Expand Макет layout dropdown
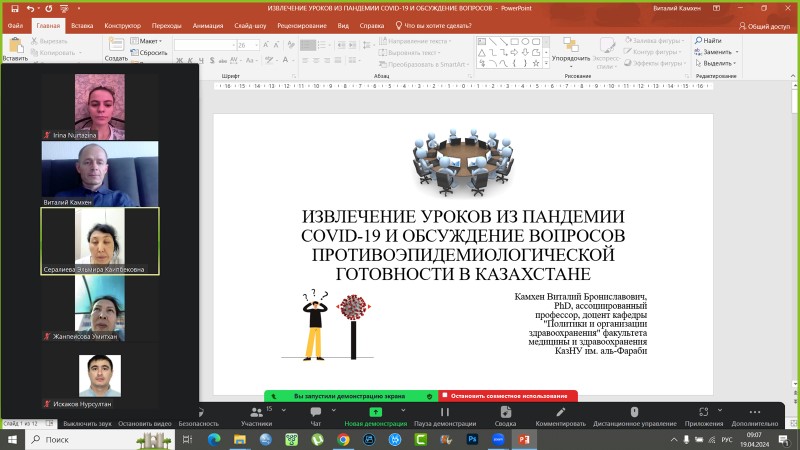Screen dimensions: 800x450 pyautogui.click(x=146, y=41)
